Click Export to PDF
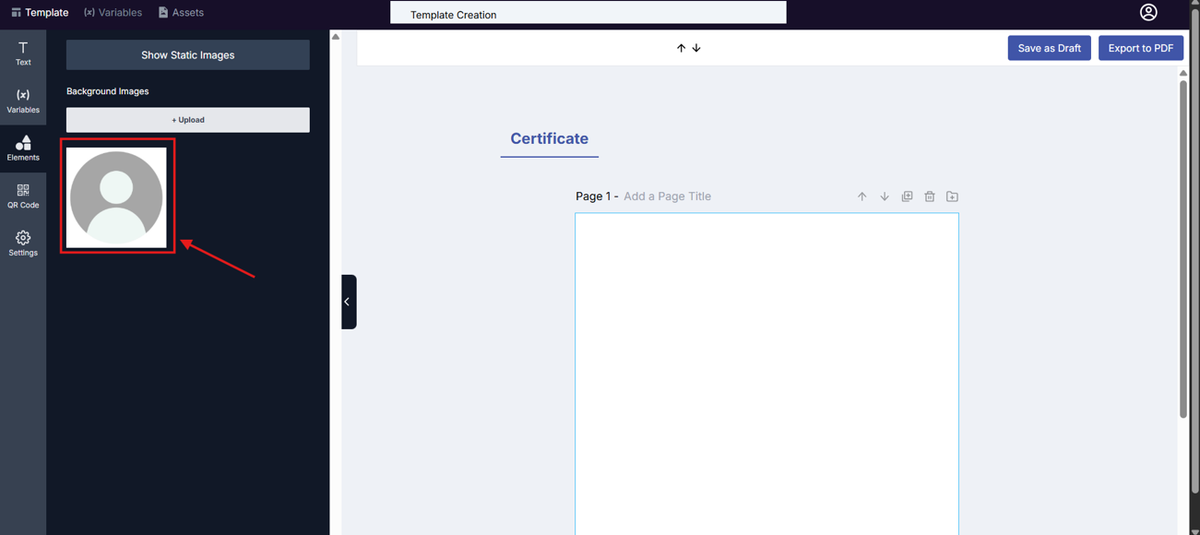 pyautogui.click(x=1141, y=48)
